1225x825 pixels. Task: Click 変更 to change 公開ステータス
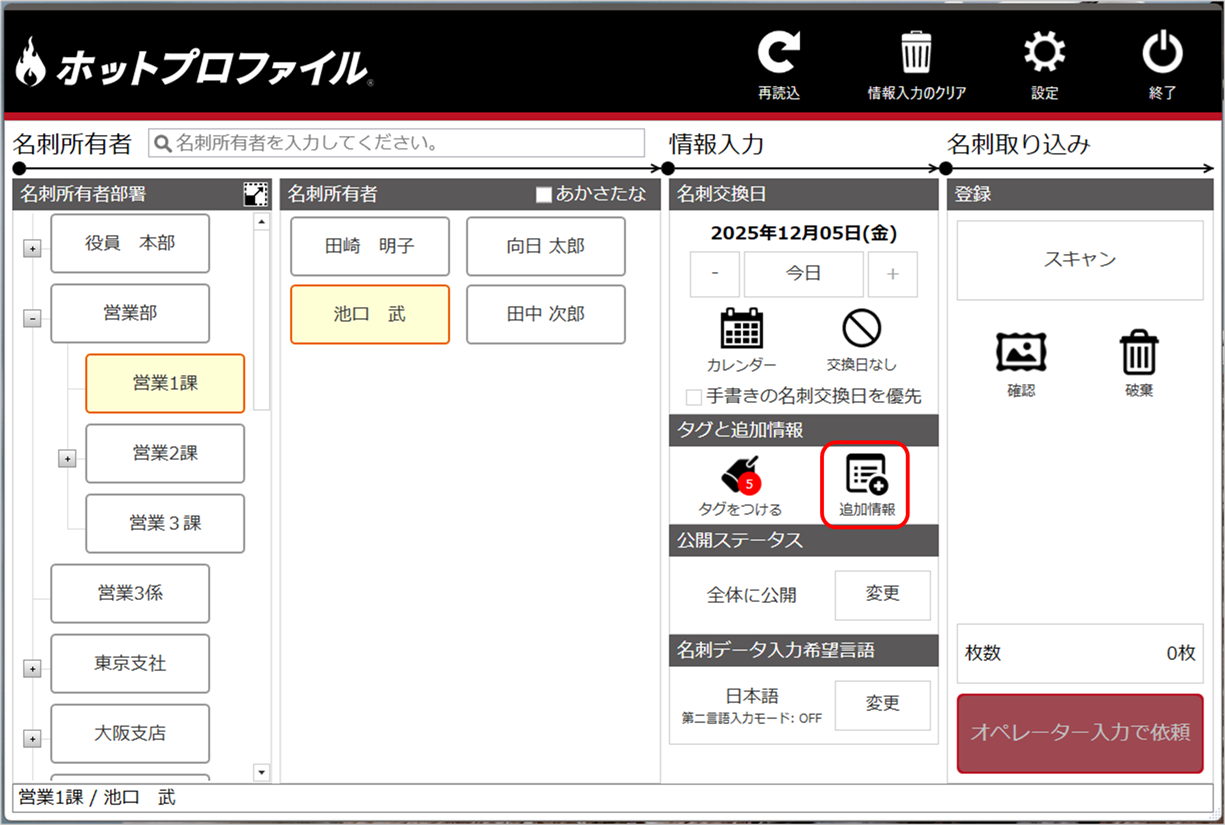click(882, 595)
